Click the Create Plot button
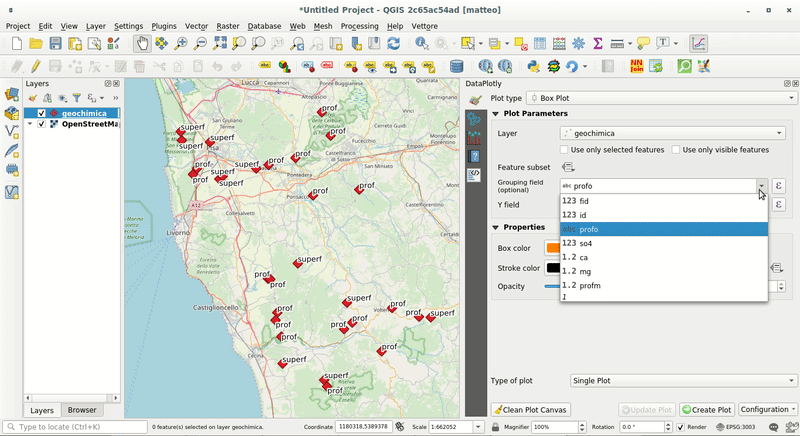The image size is (800, 436). 707,410
